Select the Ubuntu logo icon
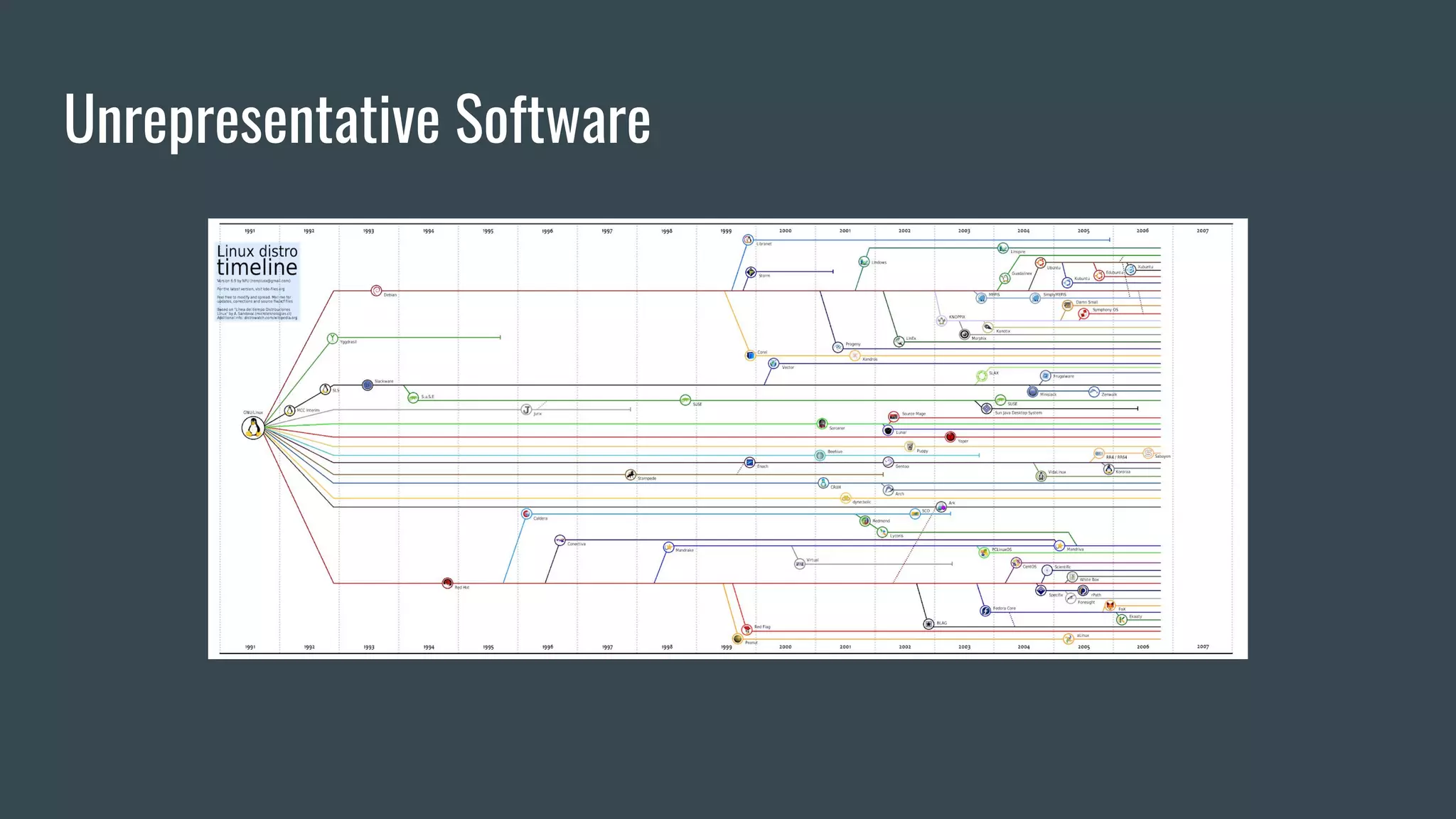The width and height of the screenshot is (1456, 819). tap(1040, 263)
